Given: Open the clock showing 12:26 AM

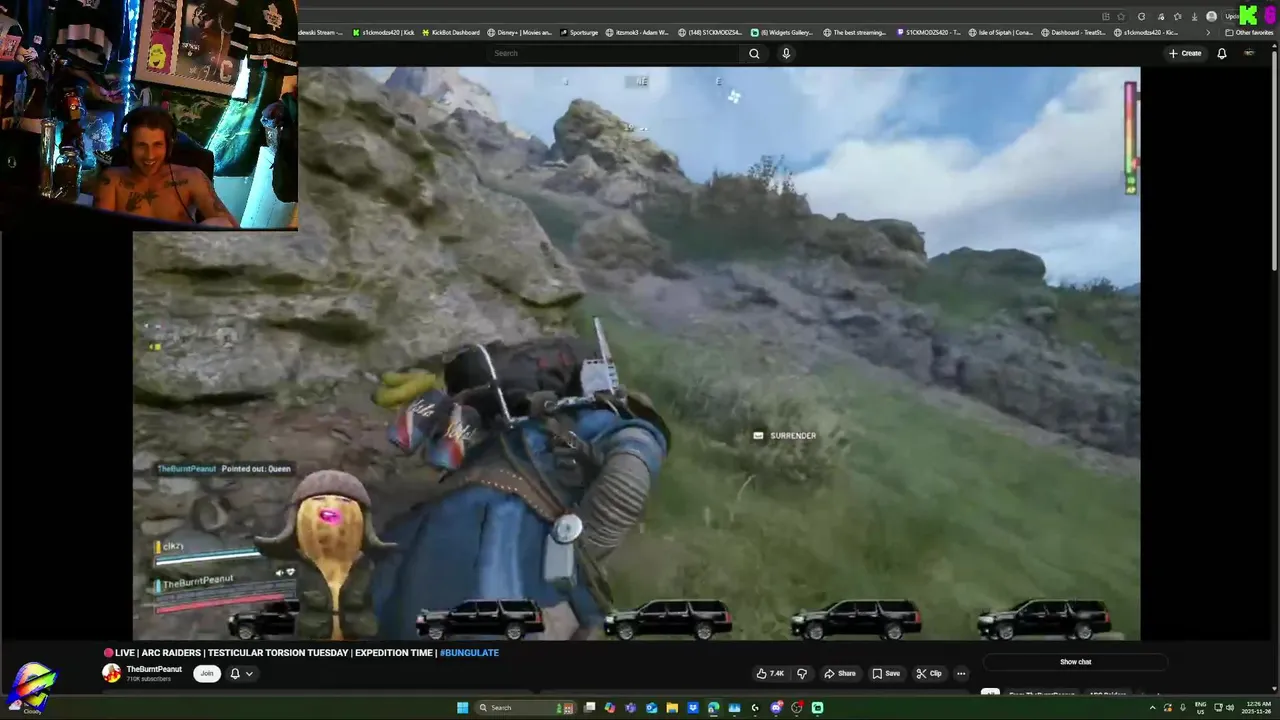Looking at the screenshot, I should [1258, 707].
